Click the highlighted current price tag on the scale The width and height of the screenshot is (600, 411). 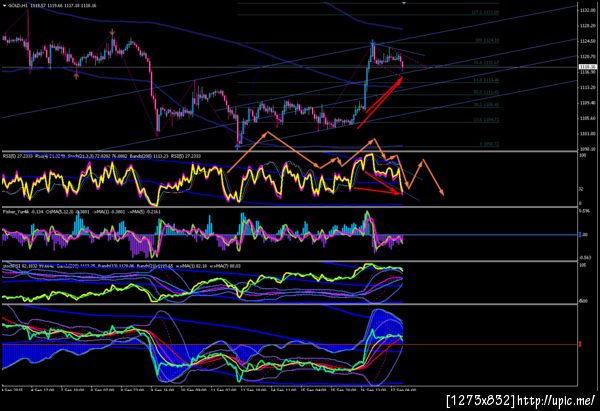pyautogui.click(x=588, y=67)
